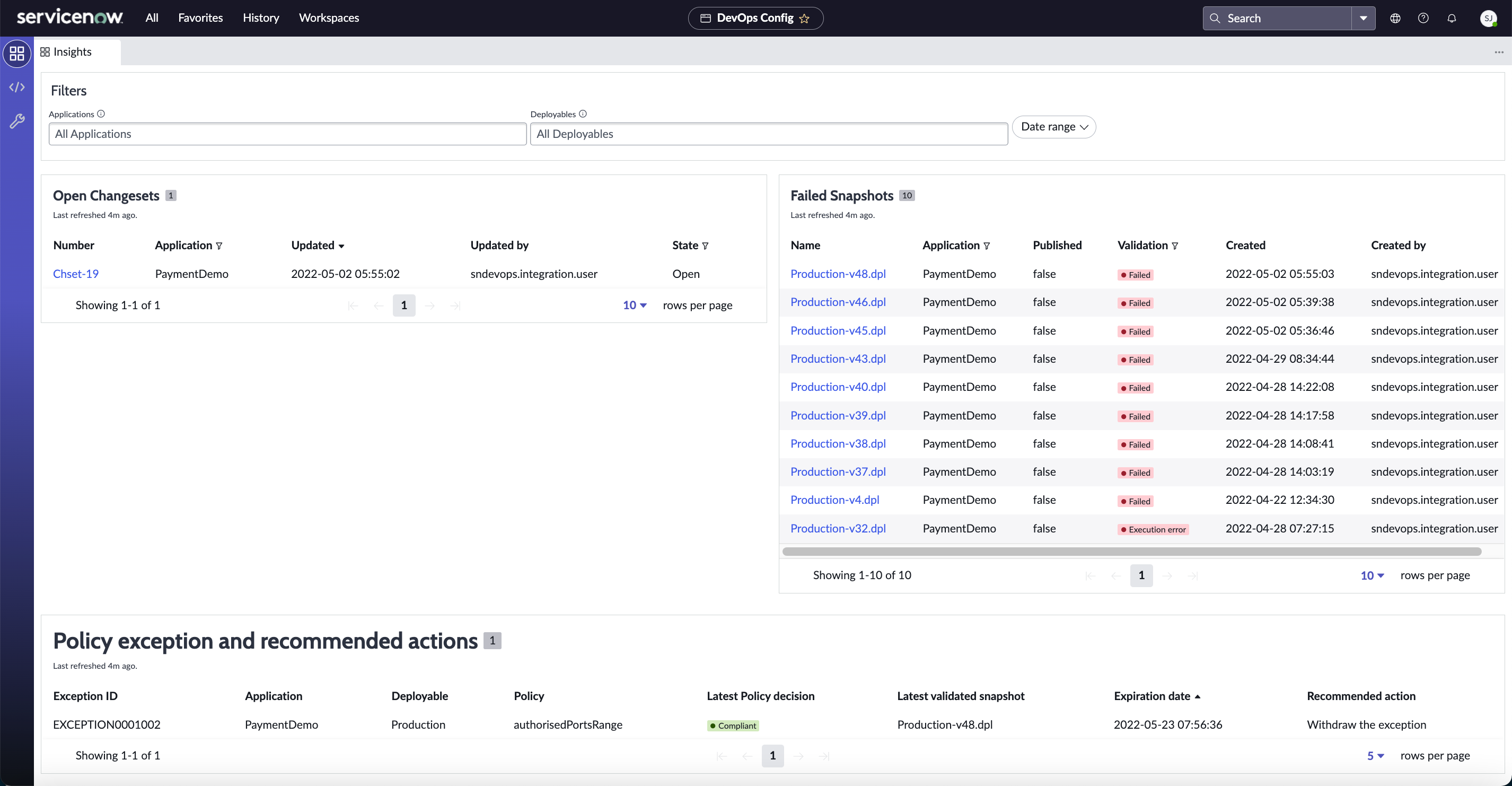Image resolution: width=1512 pixels, height=786 pixels.
Task: Filter the Open Changesets State column
Action: [705, 246]
